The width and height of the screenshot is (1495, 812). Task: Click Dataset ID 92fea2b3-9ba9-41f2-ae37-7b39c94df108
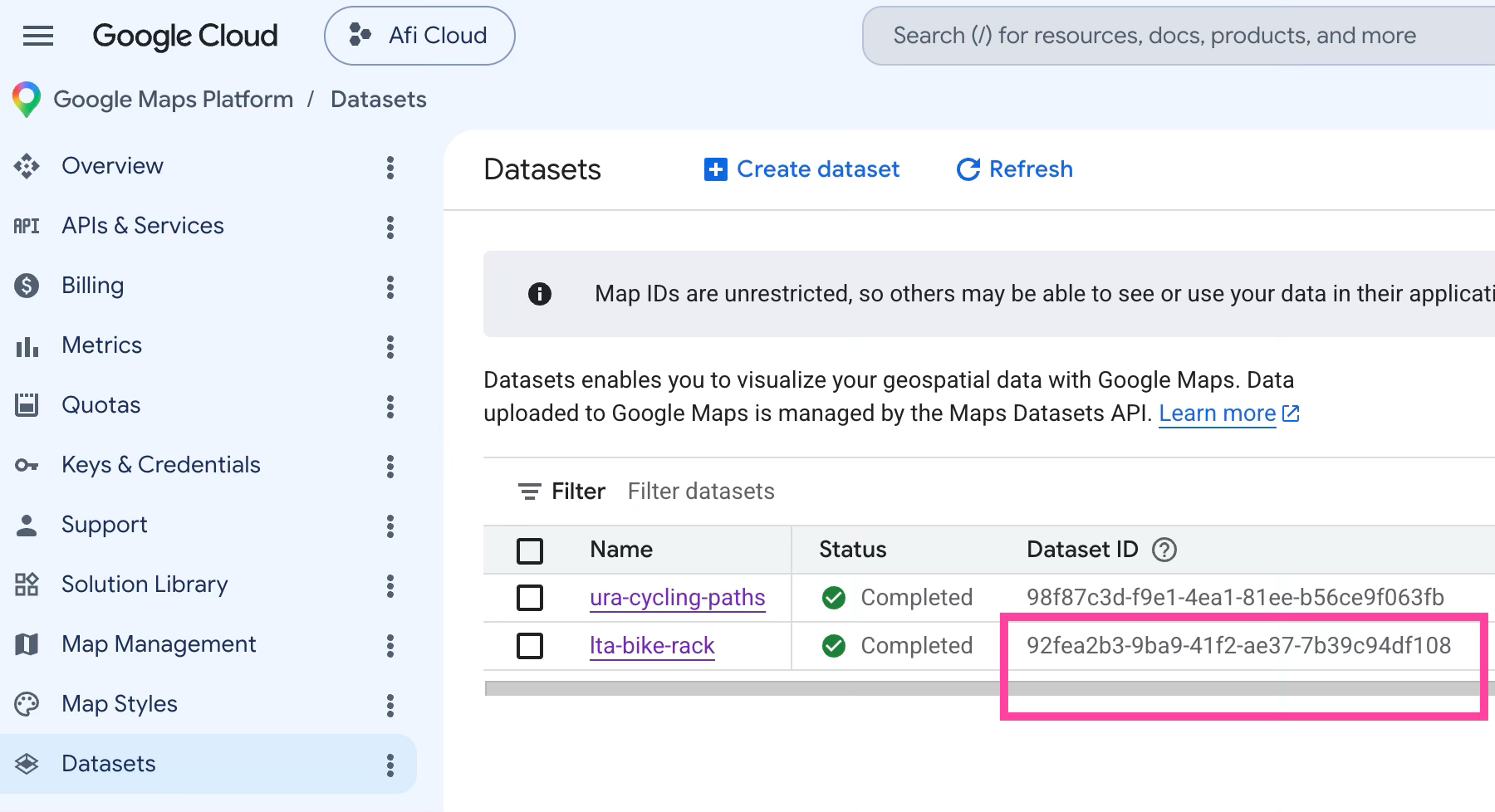click(x=1238, y=646)
